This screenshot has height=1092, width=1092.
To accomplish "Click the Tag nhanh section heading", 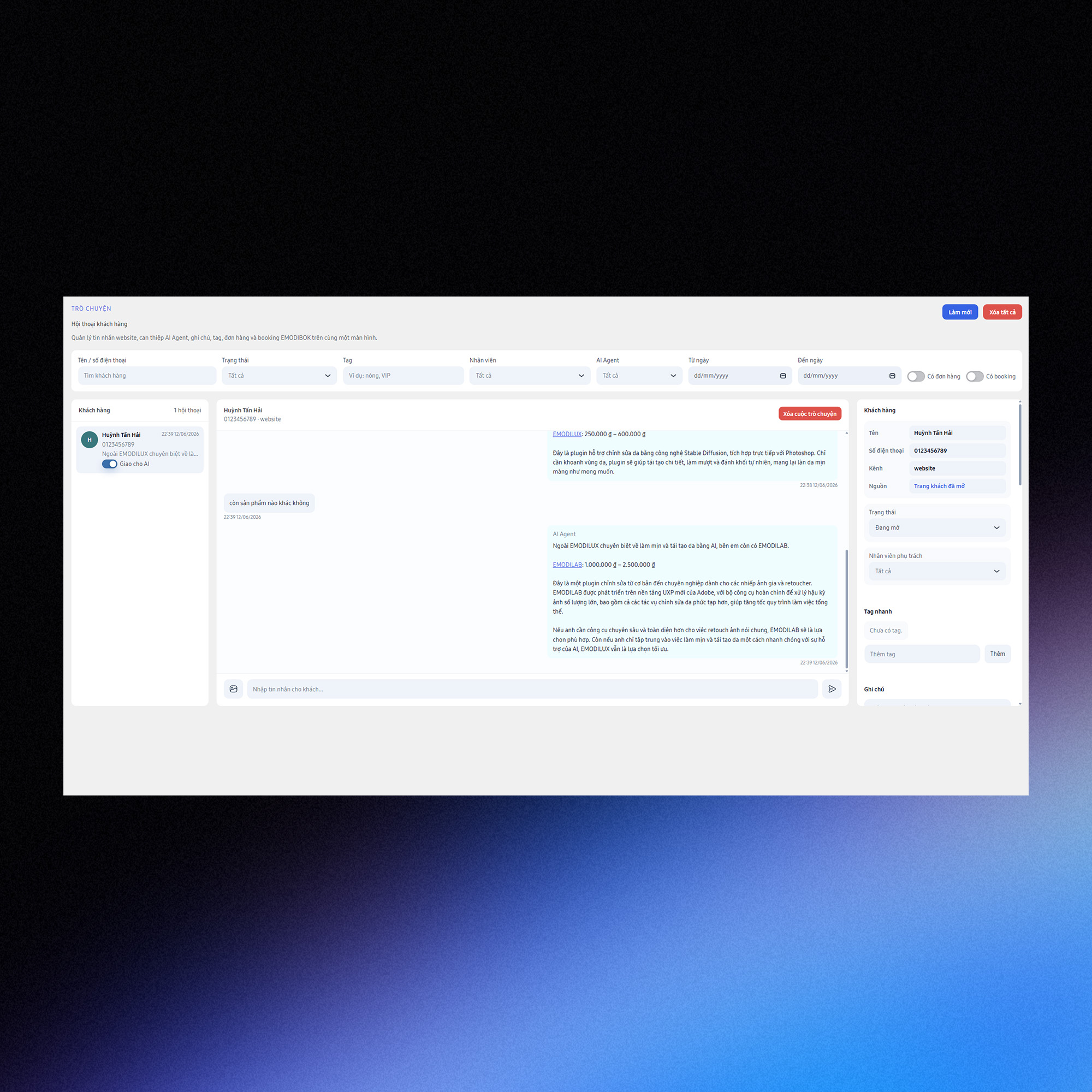I will (878, 612).
